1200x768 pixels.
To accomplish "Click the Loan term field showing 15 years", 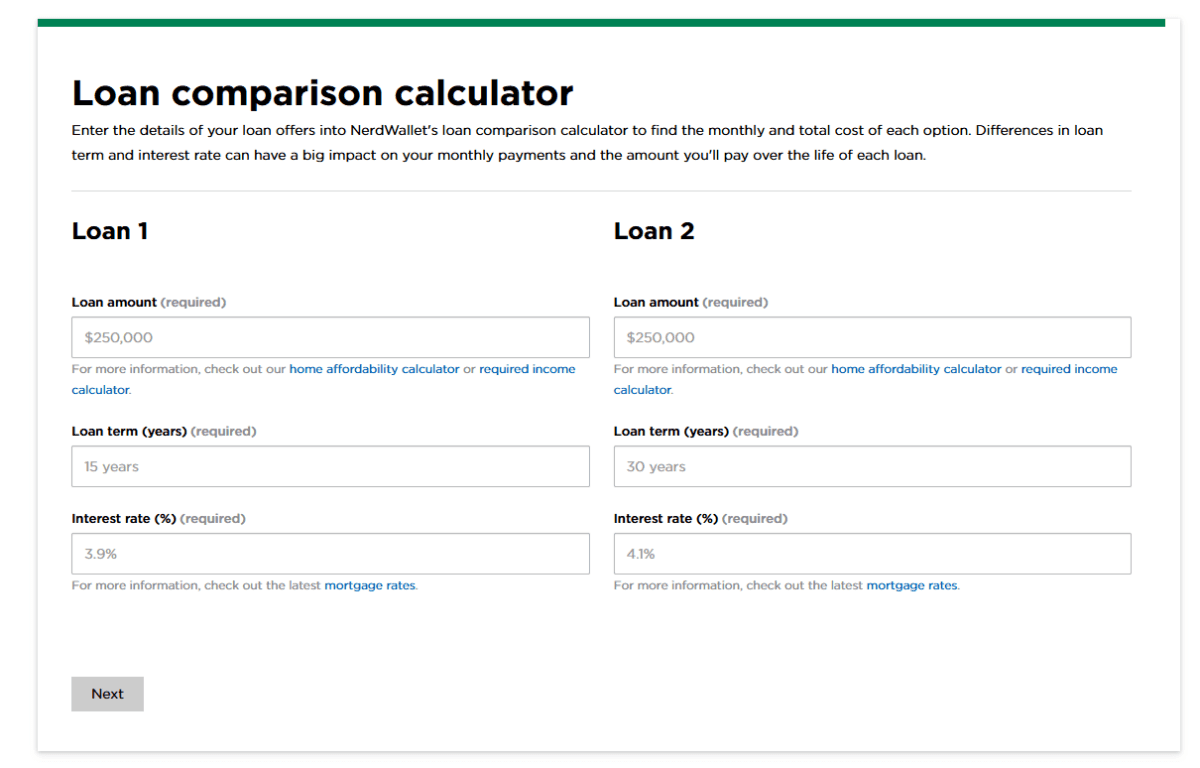I will pyautogui.click(x=330, y=466).
